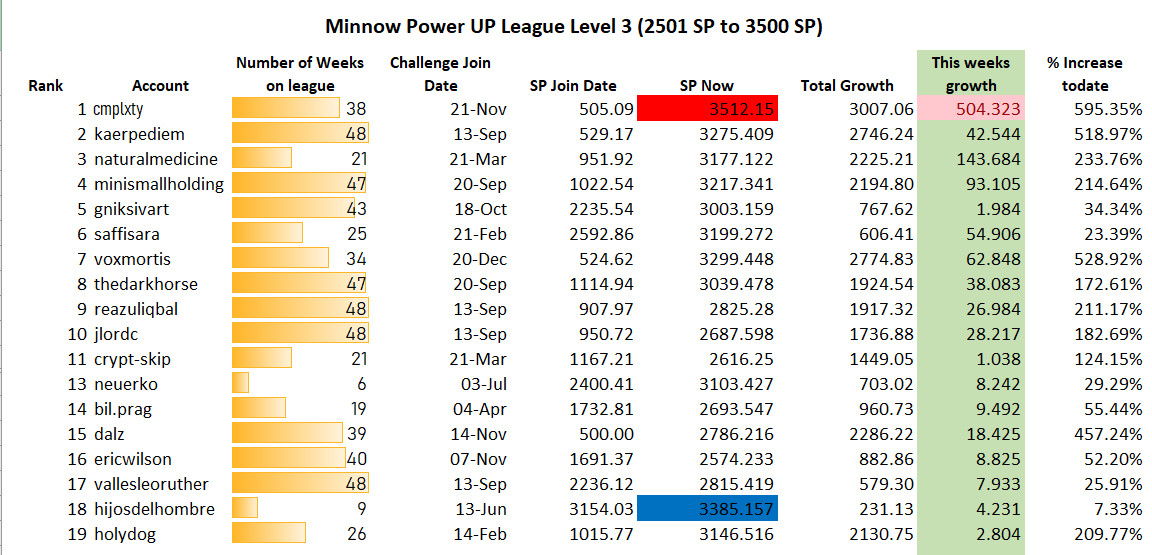Select SP Join Date value 500.00
Image resolution: width=1152 pixels, height=555 pixels.
pos(606,434)
